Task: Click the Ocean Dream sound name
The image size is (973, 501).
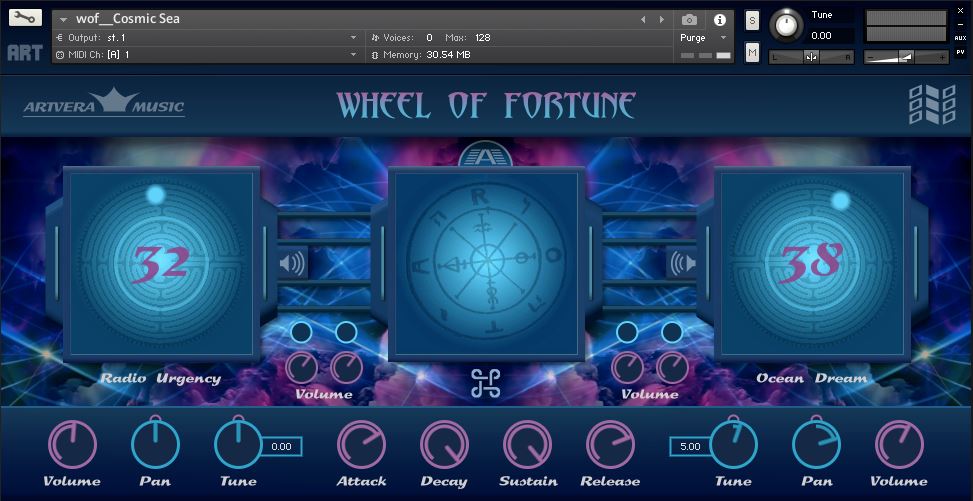Action: 812,378
